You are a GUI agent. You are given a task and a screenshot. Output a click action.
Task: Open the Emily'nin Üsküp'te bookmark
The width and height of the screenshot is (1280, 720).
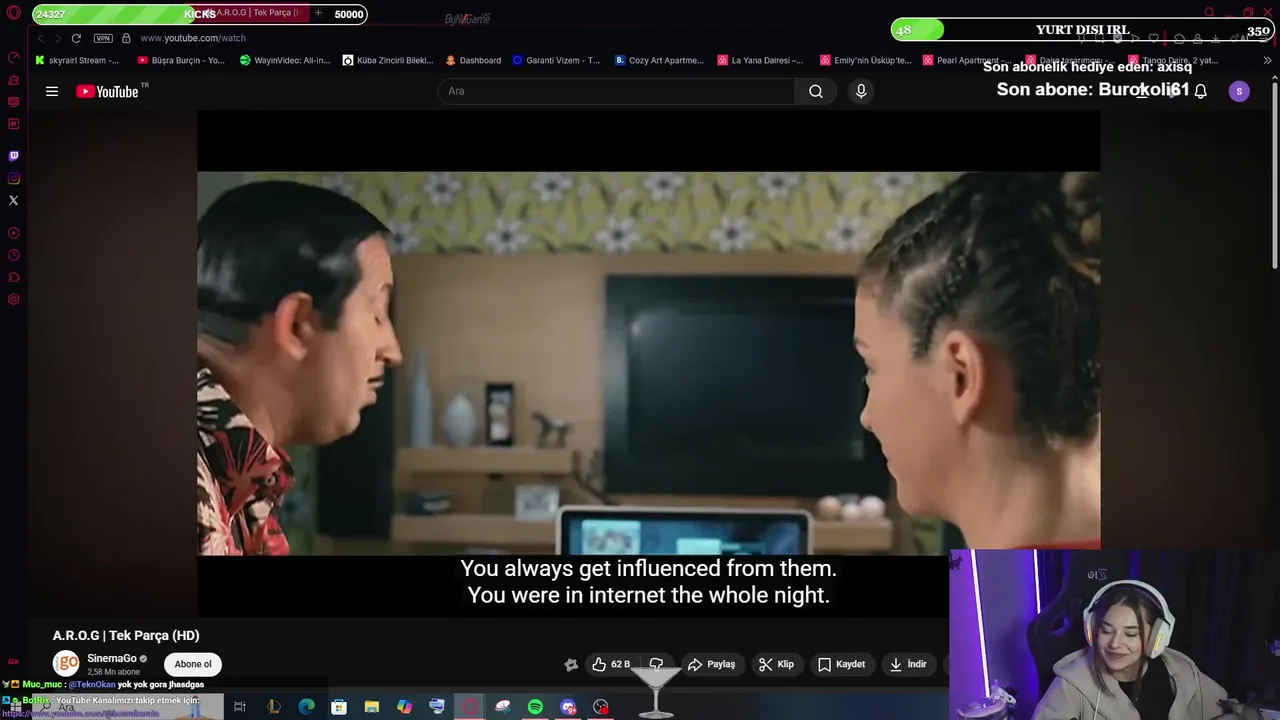point(866,60)
